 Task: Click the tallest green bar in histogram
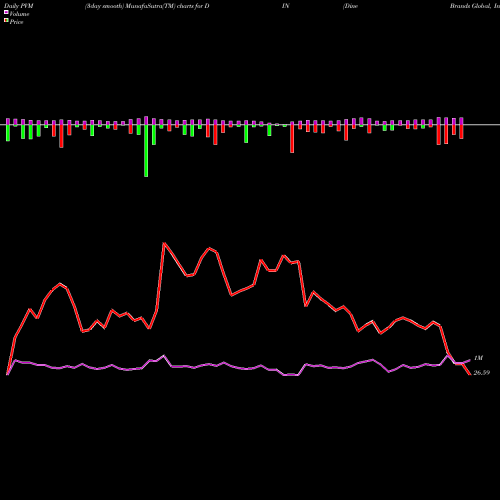pos(146,151)
